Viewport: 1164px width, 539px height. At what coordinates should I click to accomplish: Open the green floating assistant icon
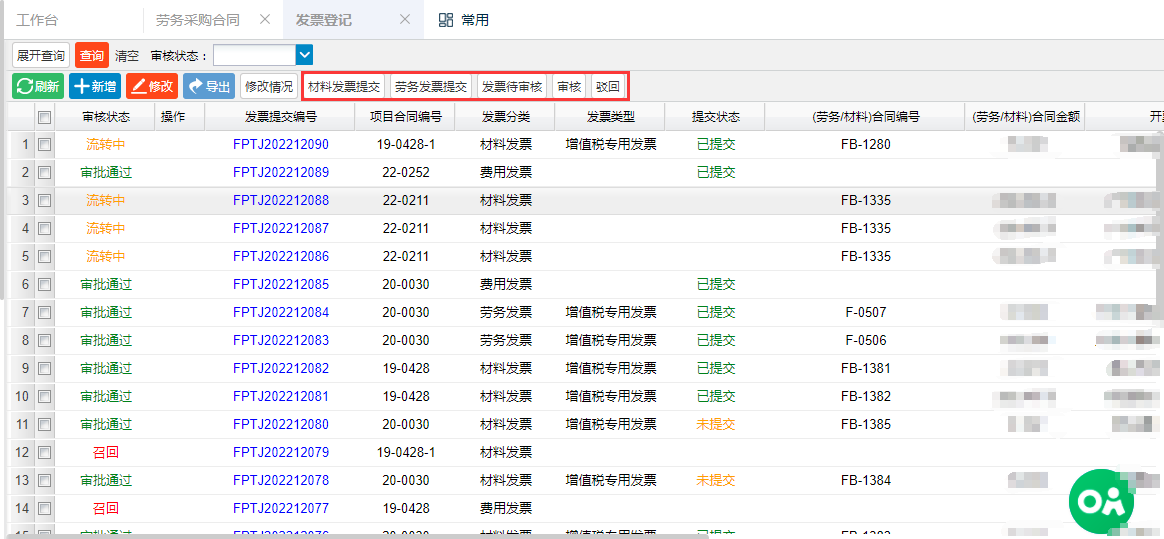coord(1102,498)
